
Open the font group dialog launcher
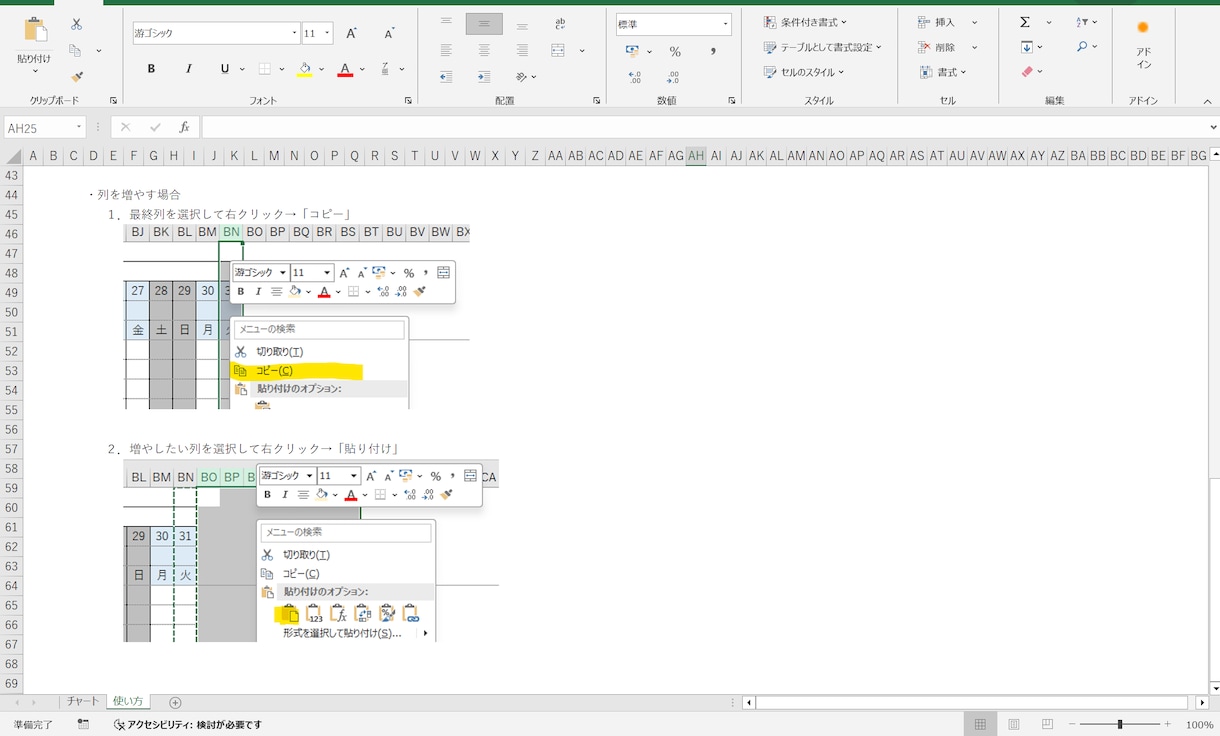[408, 101]
